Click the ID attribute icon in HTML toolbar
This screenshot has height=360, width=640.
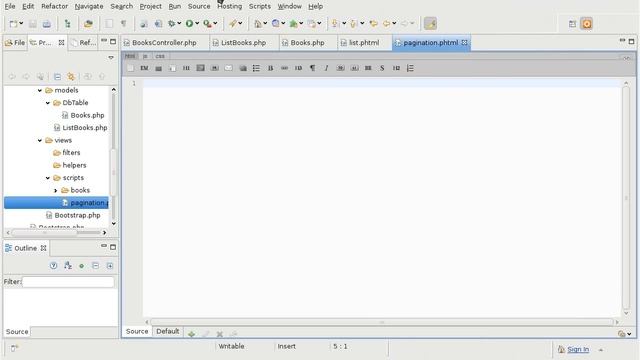point(298,68)
